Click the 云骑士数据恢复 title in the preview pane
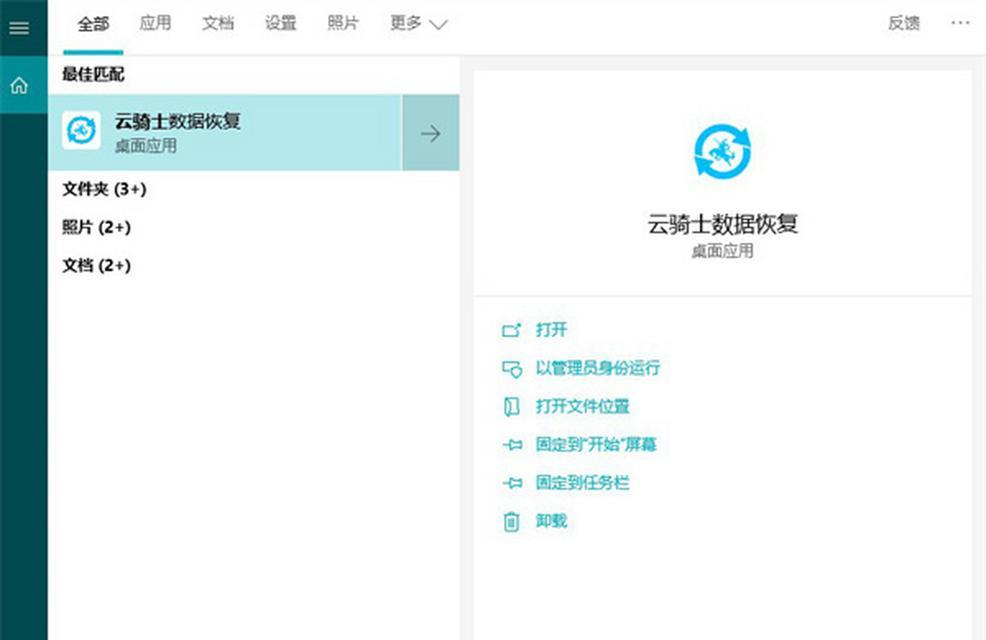Viewport: 986px width, 640px height. (x=723, y=224)
